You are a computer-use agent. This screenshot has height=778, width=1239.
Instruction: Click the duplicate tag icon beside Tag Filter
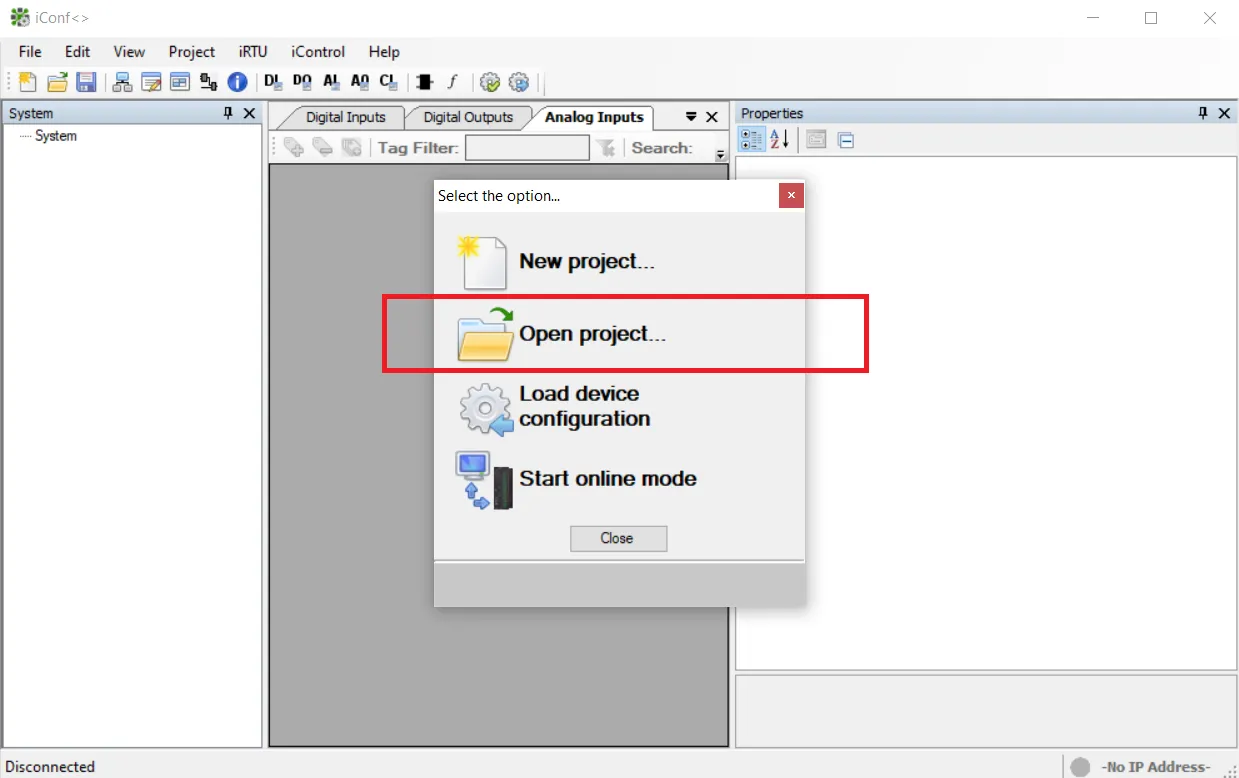pyautogui.click(x=351, y=147)
